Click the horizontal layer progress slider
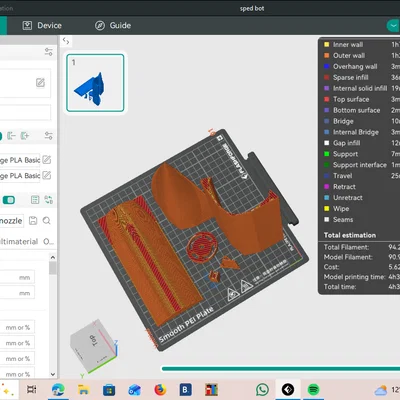400x400 pixels. point(281,369)
